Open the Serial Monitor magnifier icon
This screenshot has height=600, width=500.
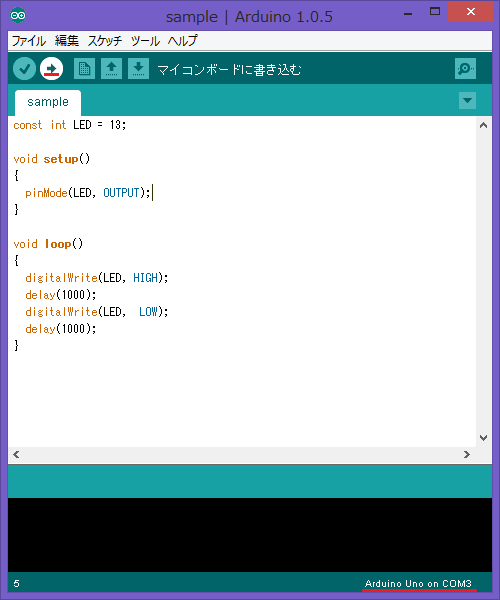click(x=465, y=69)
